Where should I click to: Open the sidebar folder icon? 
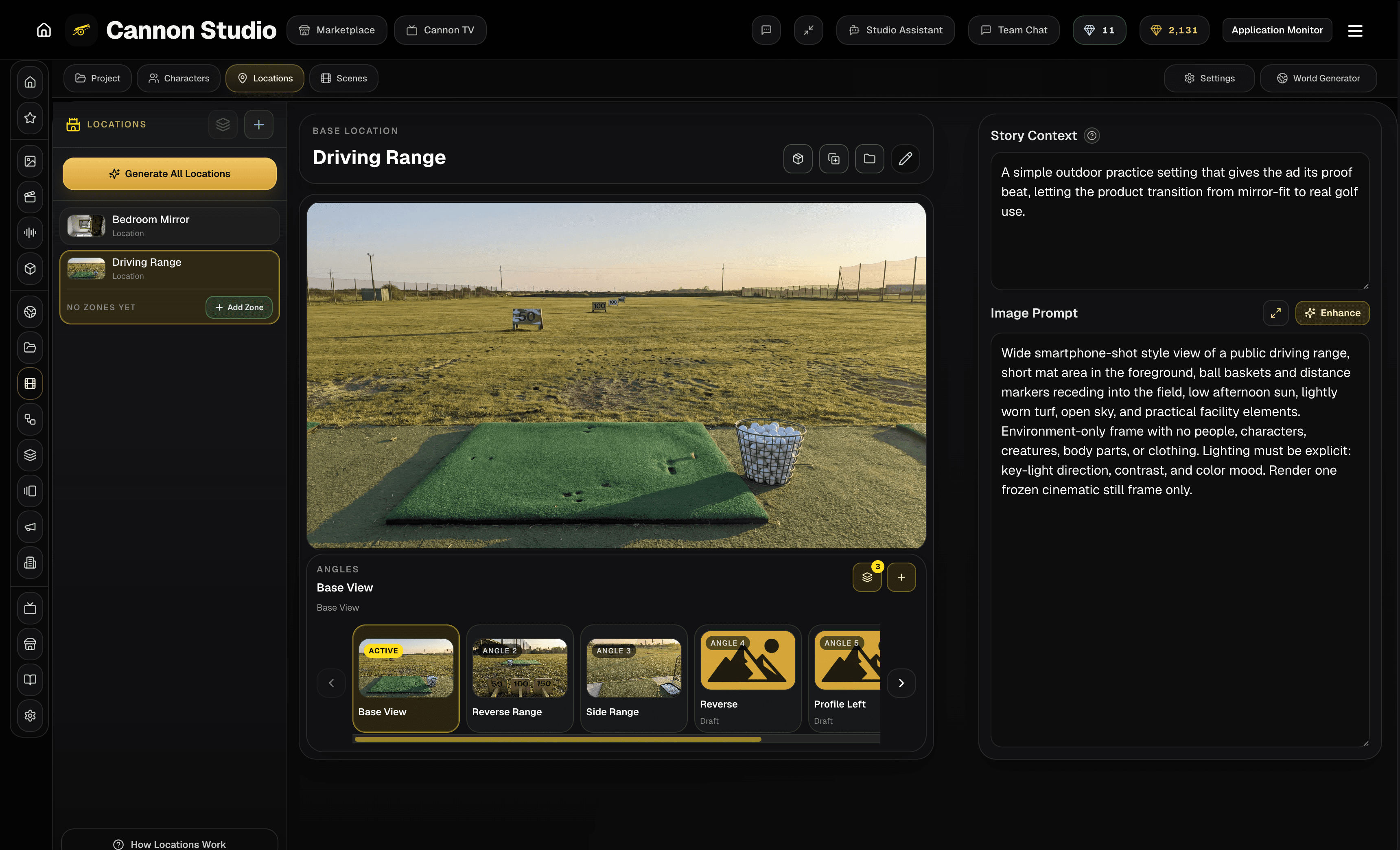click(x=30, y=347)
